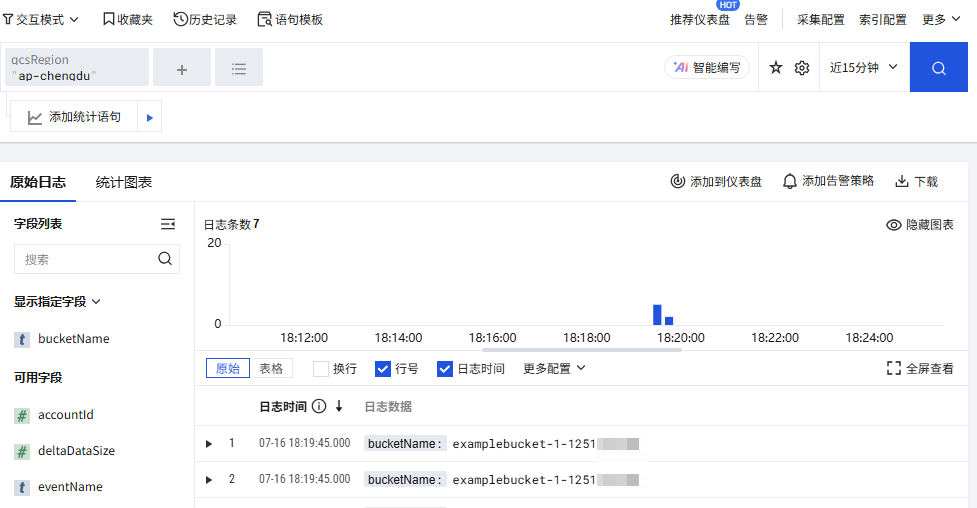Screen dimensions: 977x508
Task: Uncheck the 日志时间 checkbox
Action: 445,369
